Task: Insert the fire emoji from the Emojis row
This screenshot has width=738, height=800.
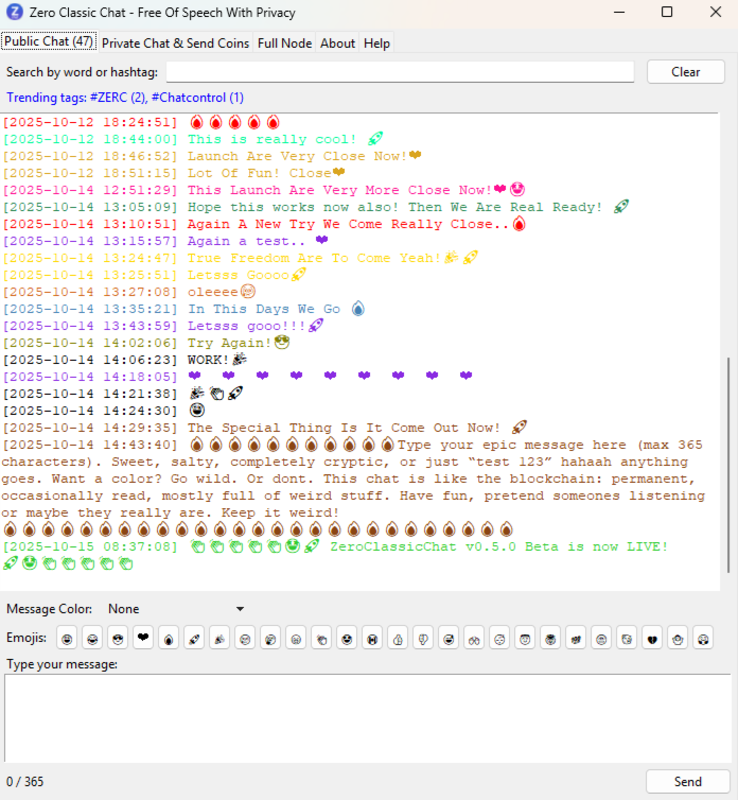Action: point(169,638)
